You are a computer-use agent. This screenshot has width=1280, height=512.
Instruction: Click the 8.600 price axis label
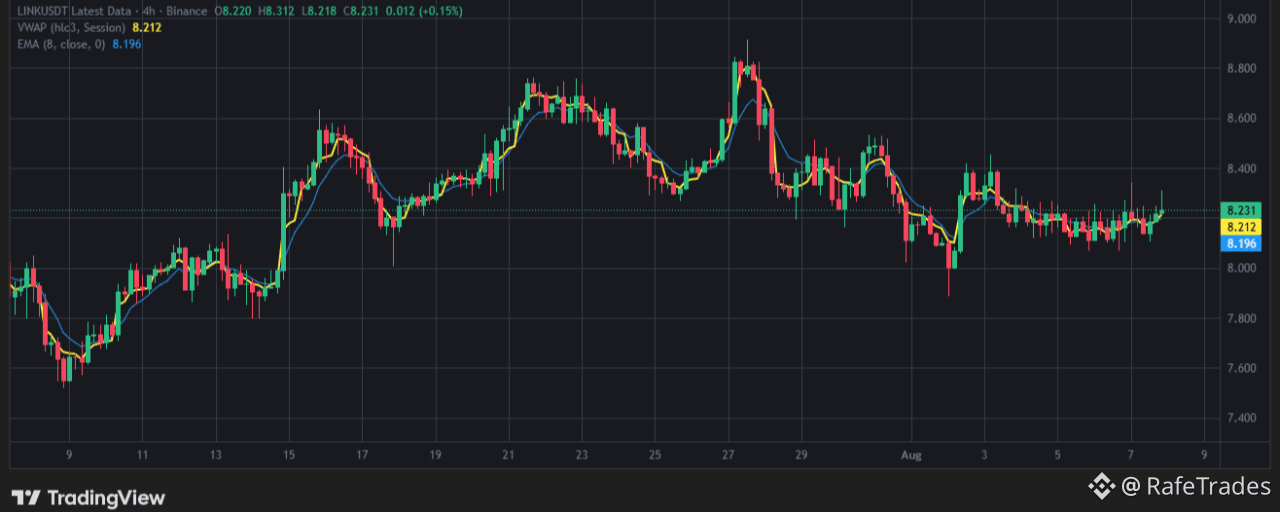[1240, 118]
